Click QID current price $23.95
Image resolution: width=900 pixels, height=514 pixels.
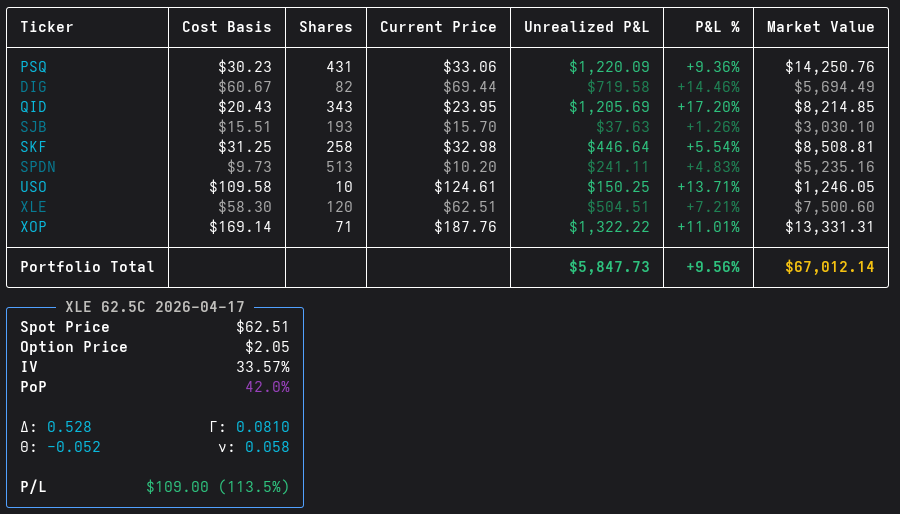470,107
